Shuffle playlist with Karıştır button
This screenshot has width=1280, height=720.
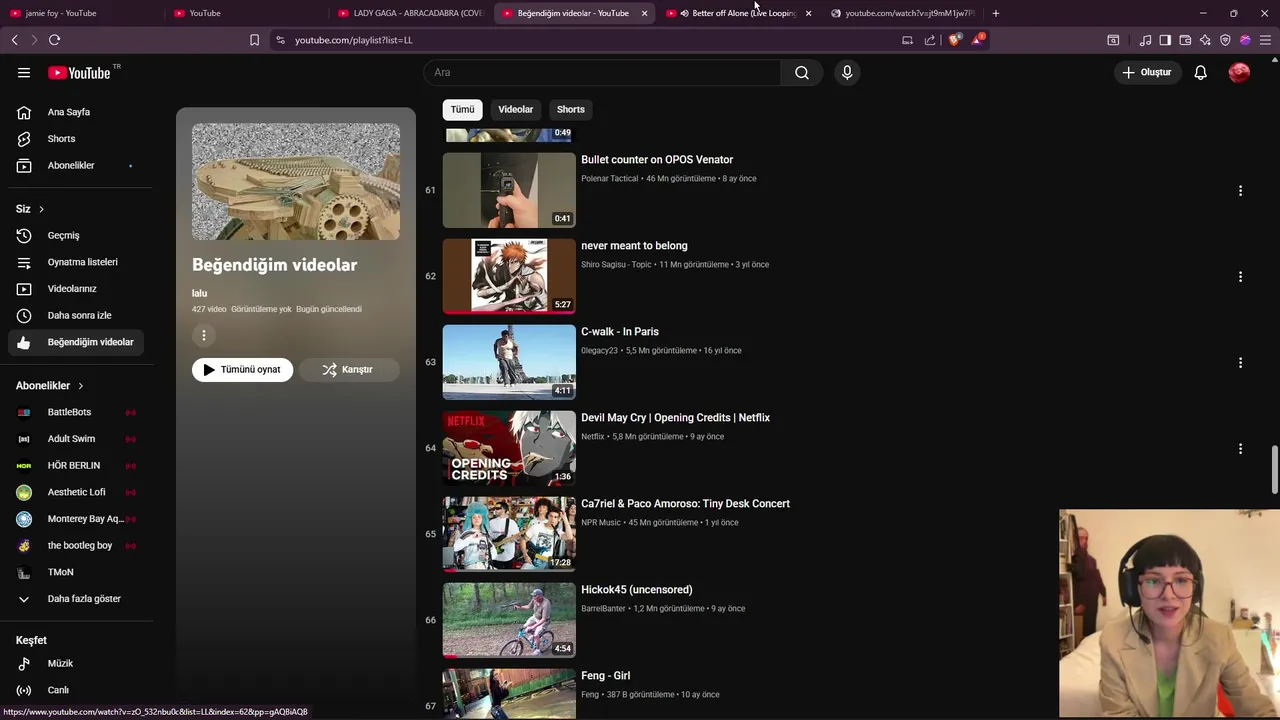click(348, 369)
